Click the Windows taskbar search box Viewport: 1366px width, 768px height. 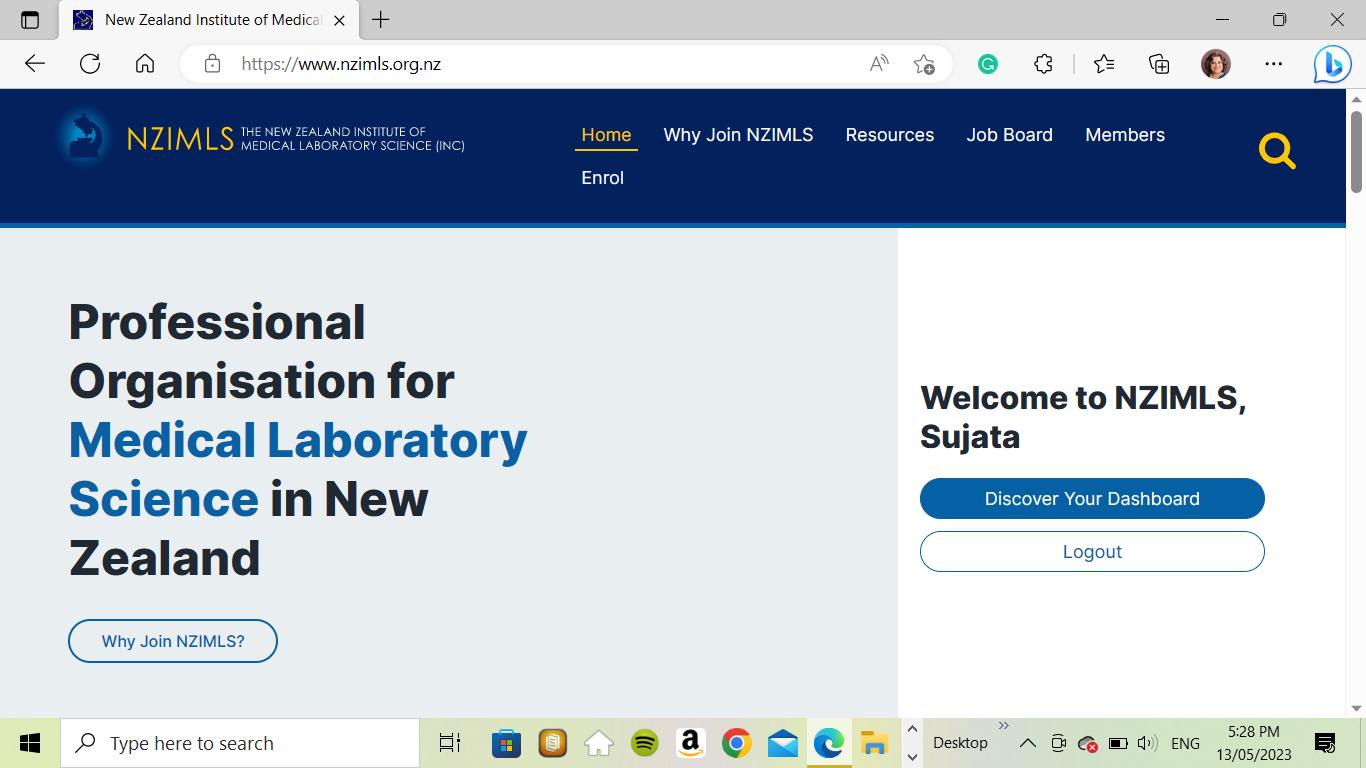(240, 743)
